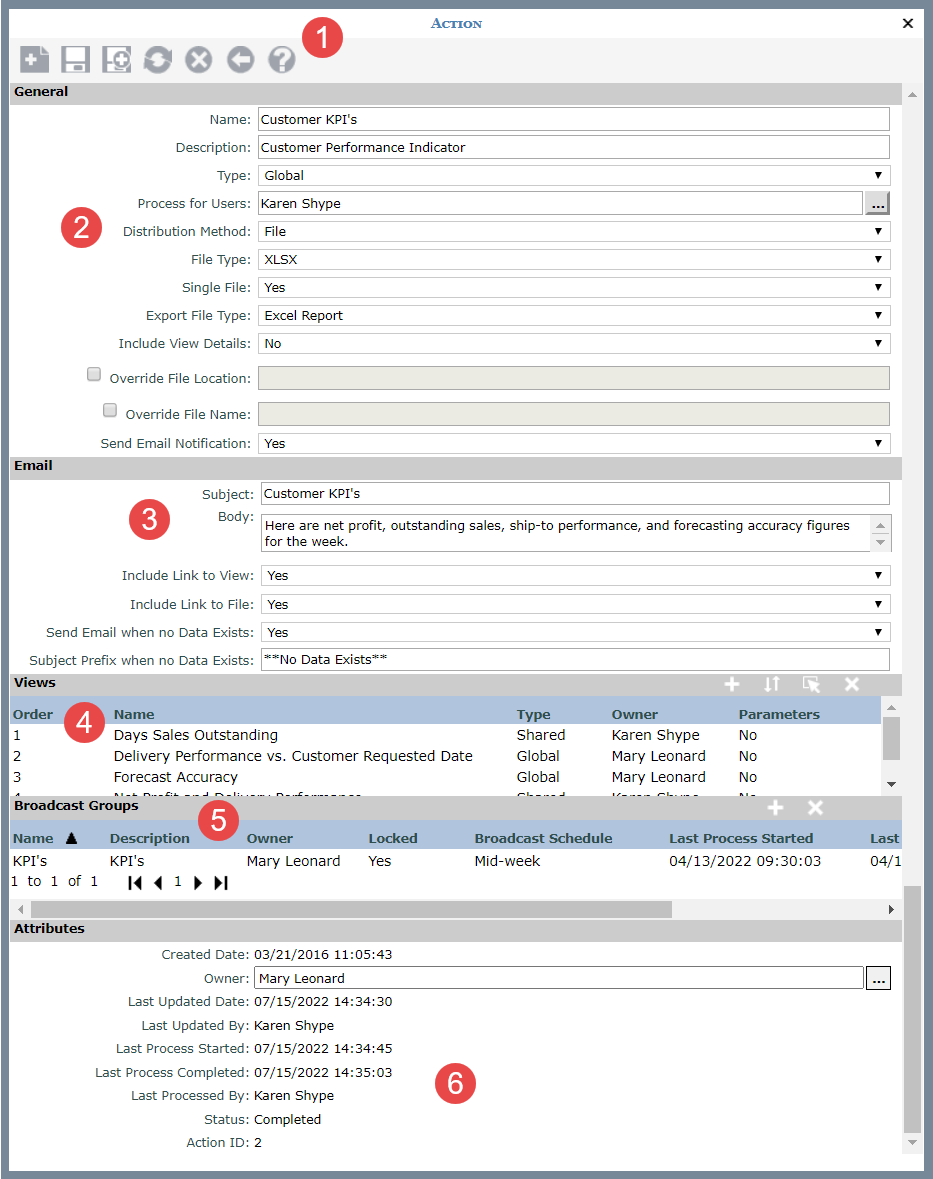Remove broadcast group with X icon
933x1179 pixels.
(x=815, y=808)
